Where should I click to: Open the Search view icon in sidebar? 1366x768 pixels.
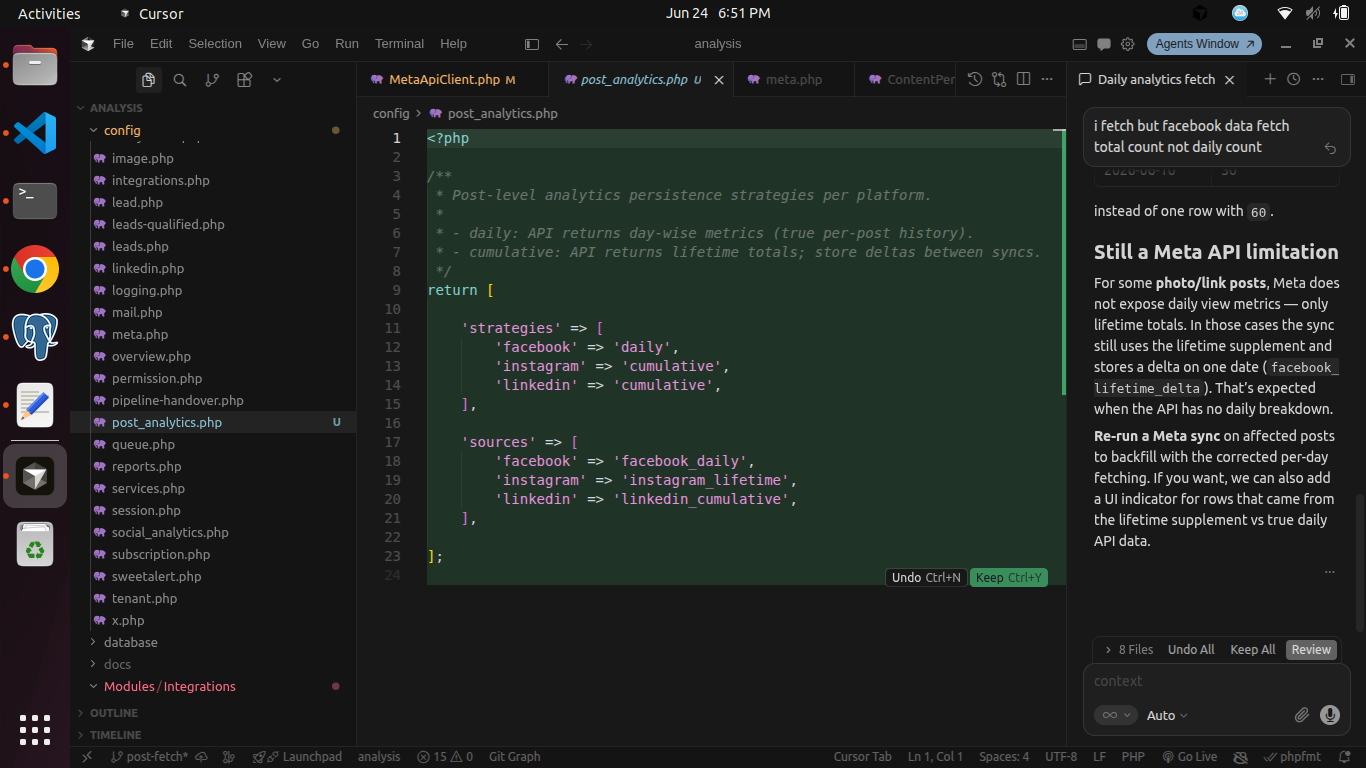[x=180, y=80]
